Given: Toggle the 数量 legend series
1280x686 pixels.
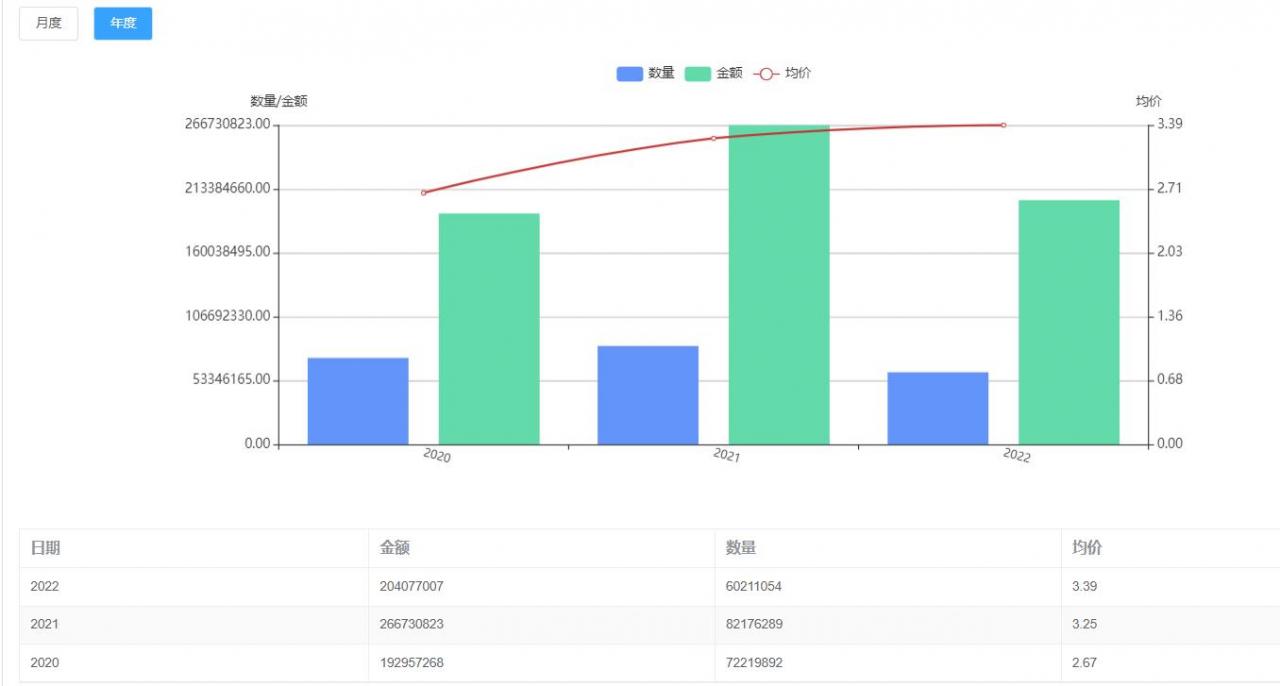Looking at the screenshot, I should (x=661, y=73).
